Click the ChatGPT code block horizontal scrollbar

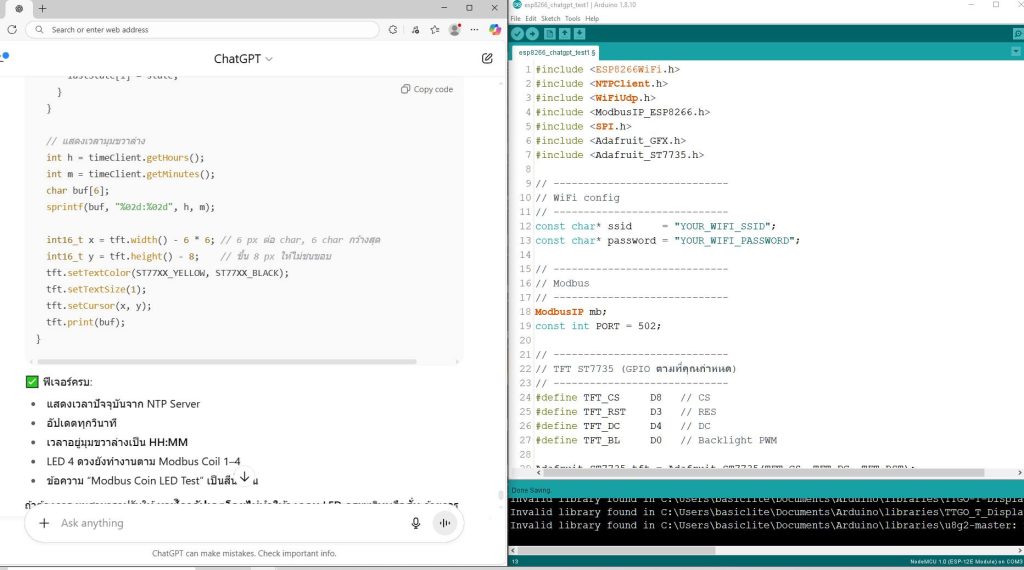click(x=227, y=361)
